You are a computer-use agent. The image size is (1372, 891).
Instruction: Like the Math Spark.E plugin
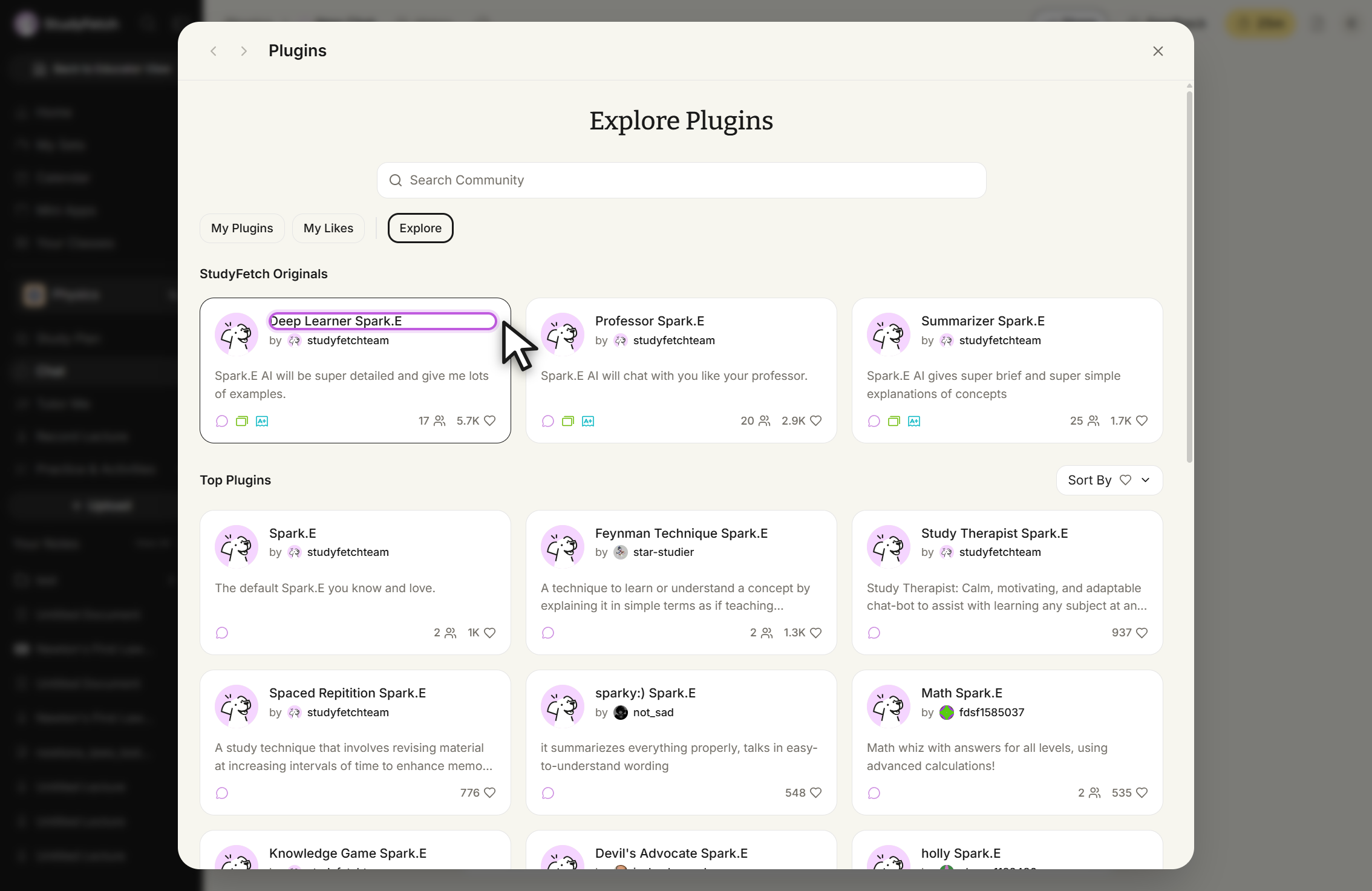click(x=1142, y=793)
